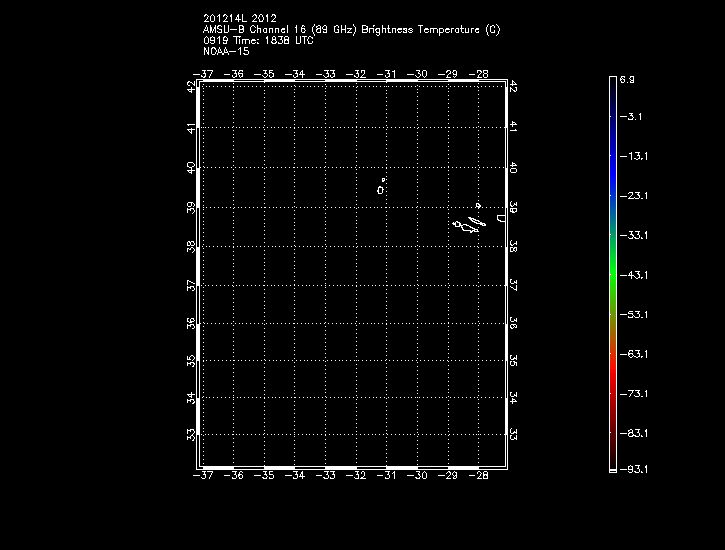The width and height of the screenshot is (725, 550).
Task: Click the small island outline near latitude 39 right side
Action: [x=479, y=205]
